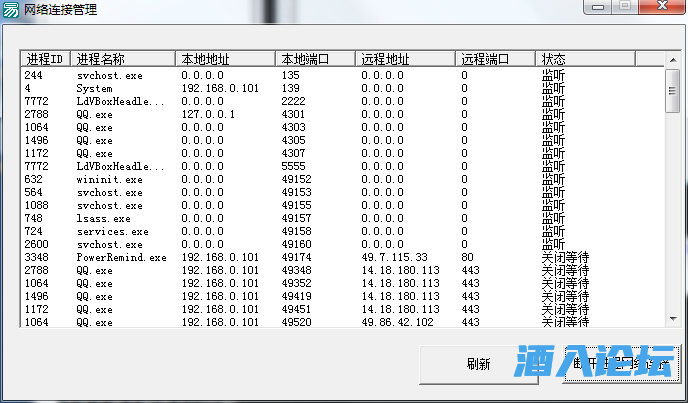Click the scrollbar up arrow
This screenshot has height=403, width=688.
673,59
